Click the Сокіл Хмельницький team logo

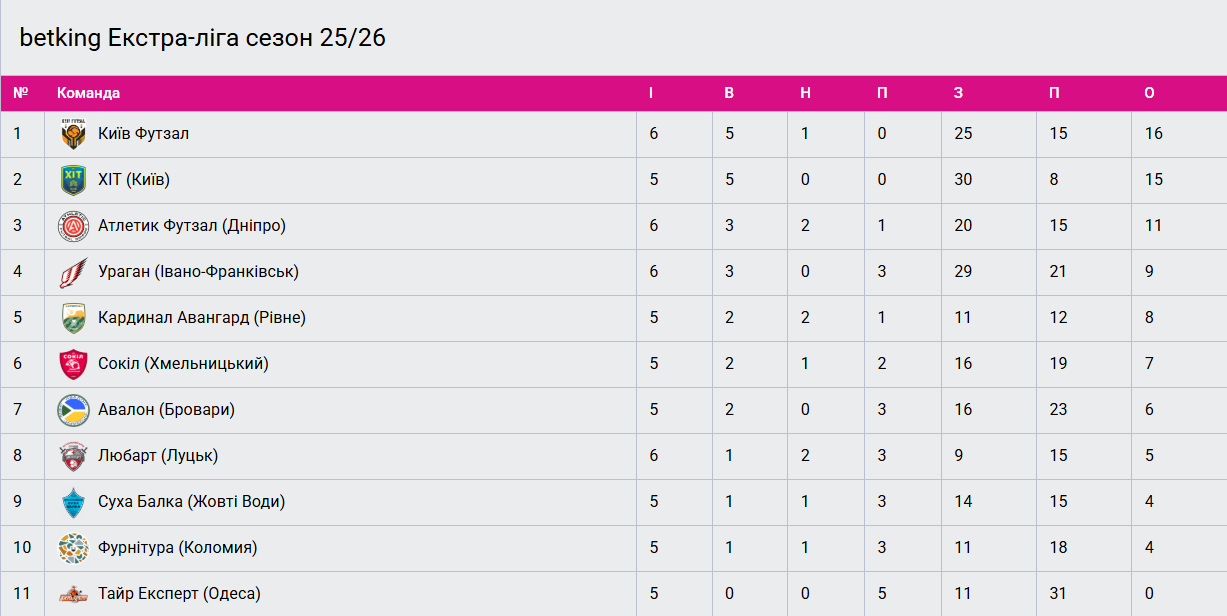click(x=73, y=364)
